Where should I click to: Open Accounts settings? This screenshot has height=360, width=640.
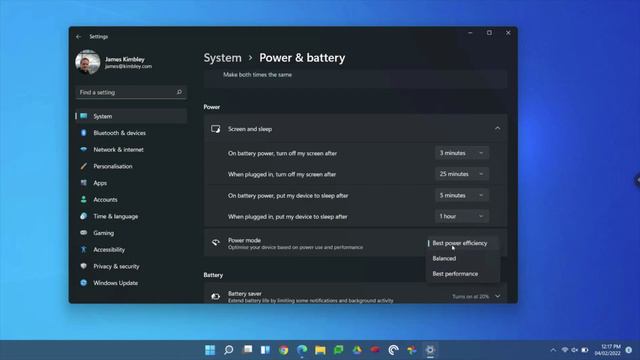pos(131,200)
